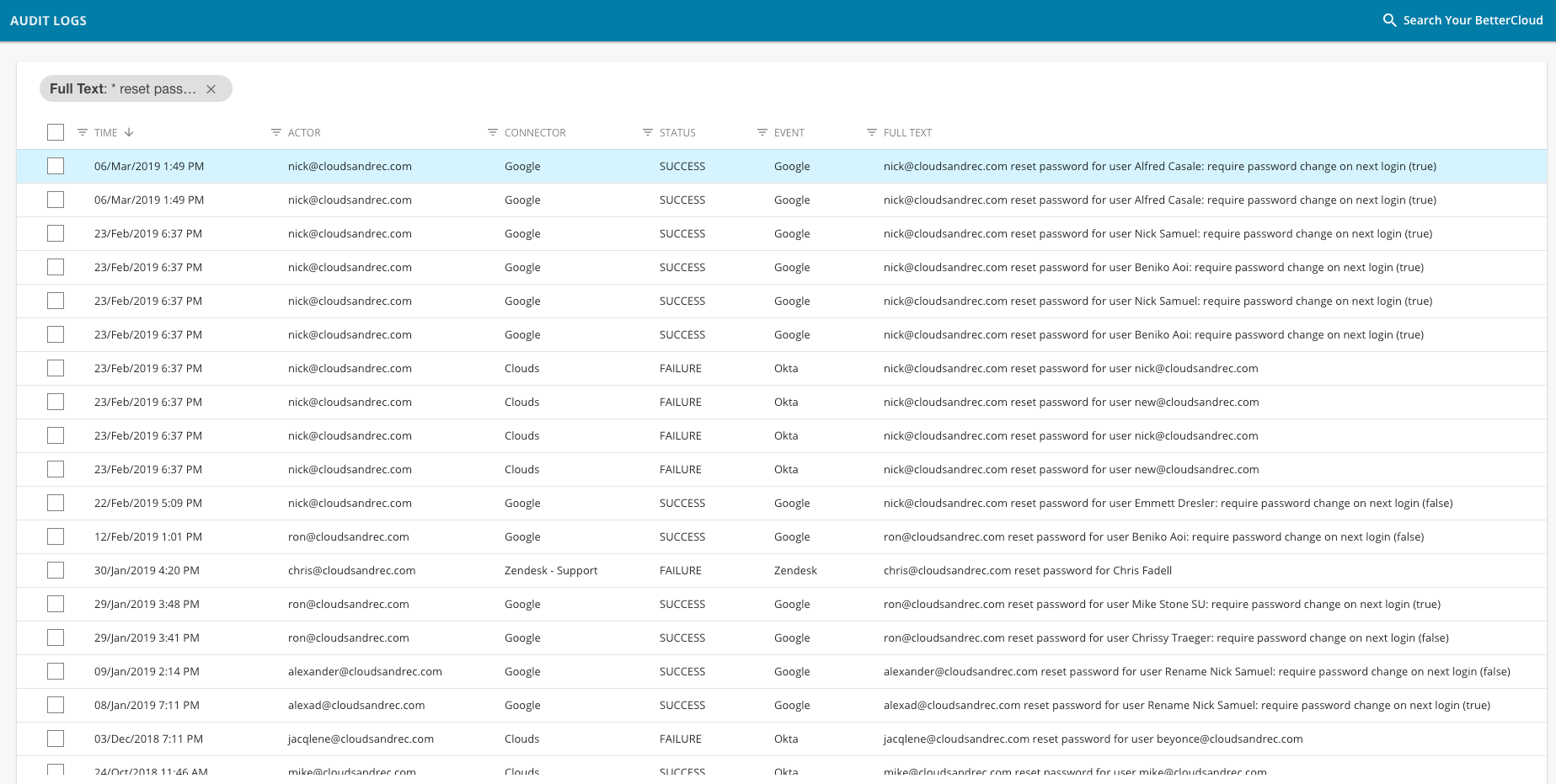Click the search magnifier icon
The image size is (1556, 784).
point(1389,20)
